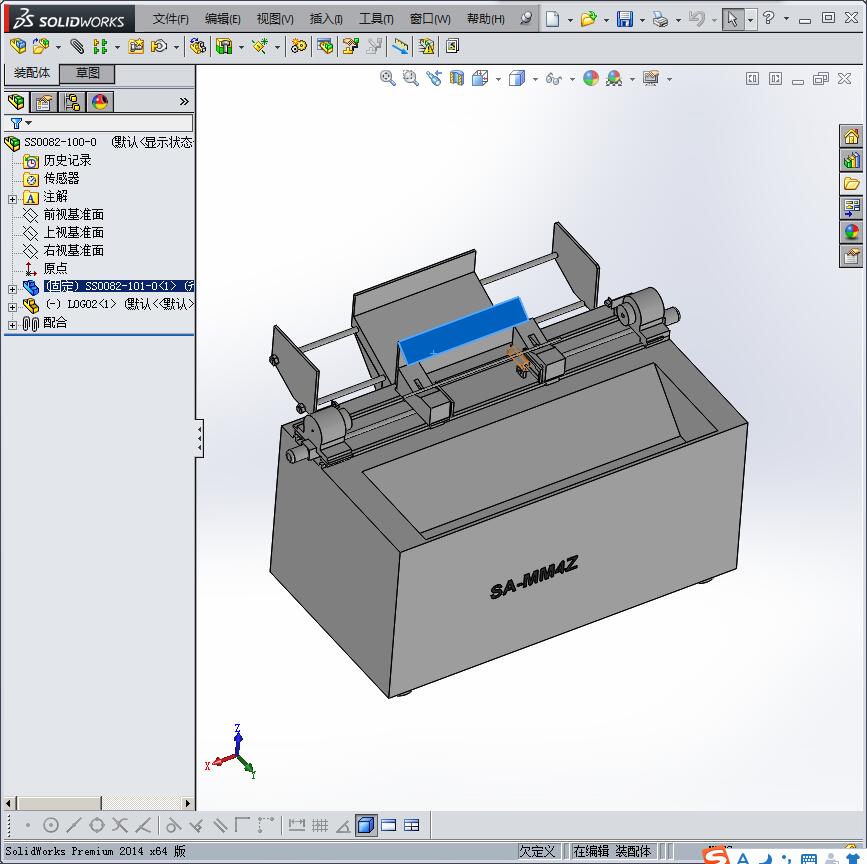Switch to the 草图 tab
867x864 pixels.
pos(87,73)
